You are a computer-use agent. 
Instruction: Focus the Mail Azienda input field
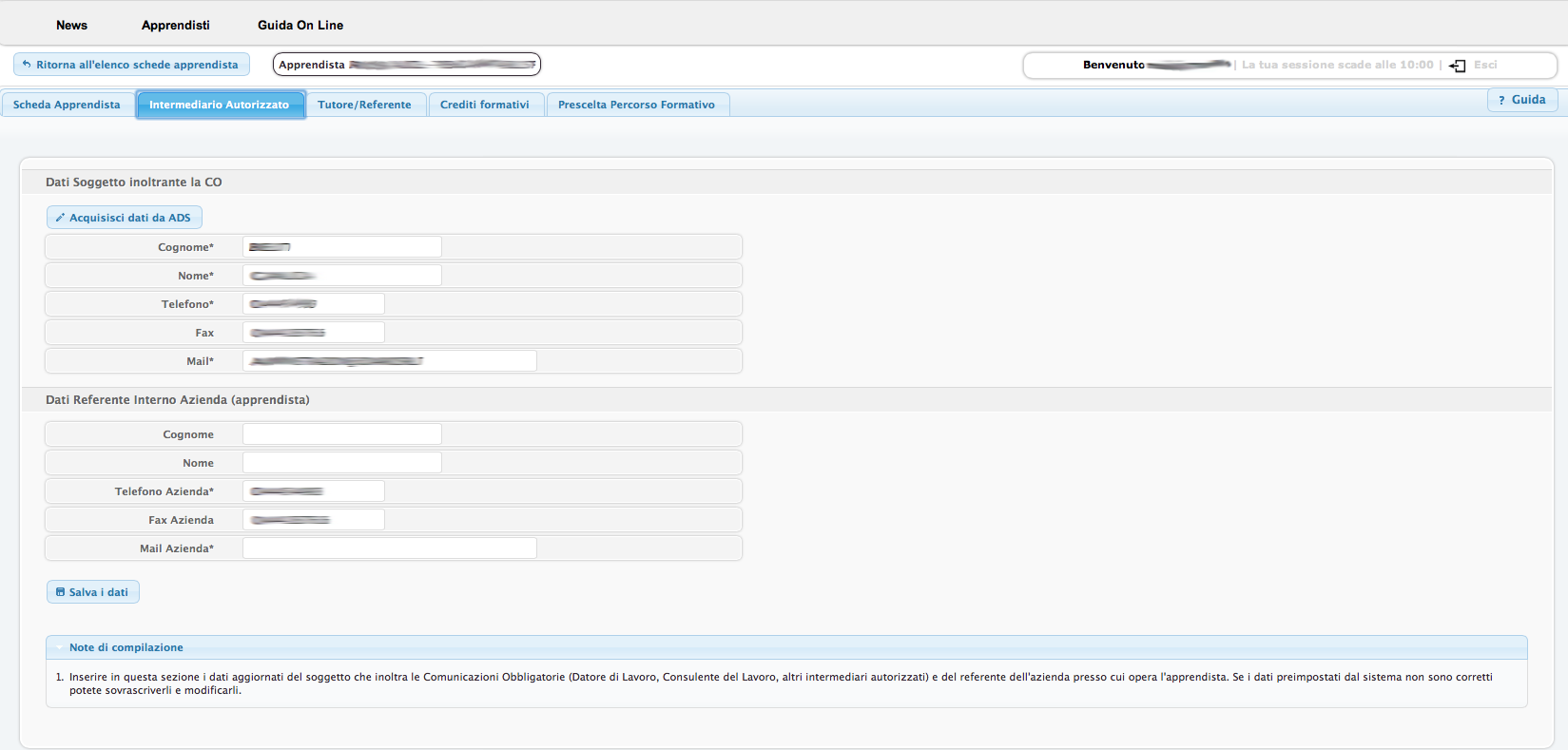point(389,548)
